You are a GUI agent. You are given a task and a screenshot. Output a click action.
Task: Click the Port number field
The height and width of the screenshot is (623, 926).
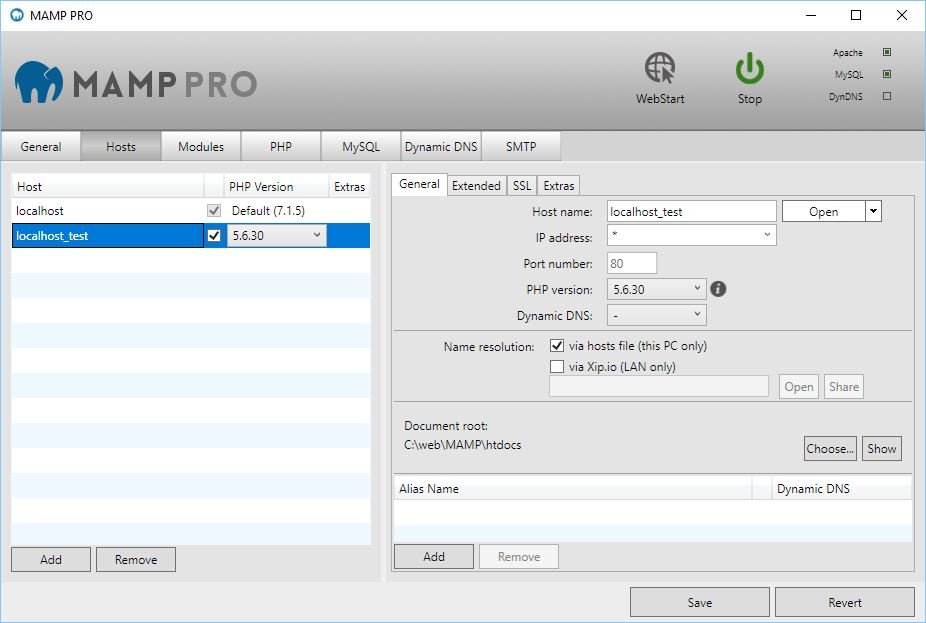click(x=632, y=263)
